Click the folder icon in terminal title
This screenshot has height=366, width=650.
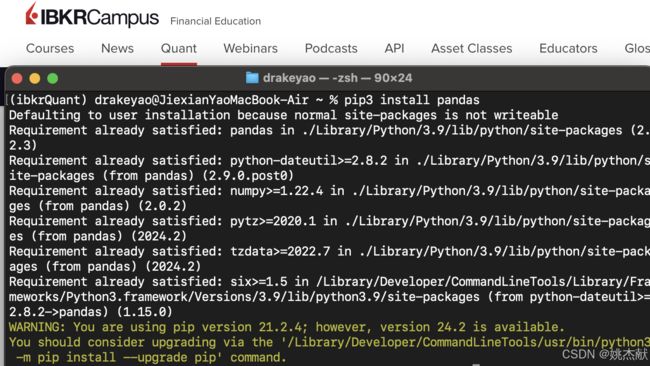(x=252, y=78)
